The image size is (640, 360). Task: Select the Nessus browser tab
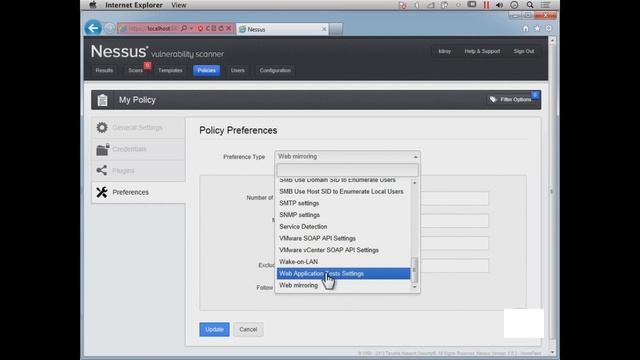click(x=282, y=29)
